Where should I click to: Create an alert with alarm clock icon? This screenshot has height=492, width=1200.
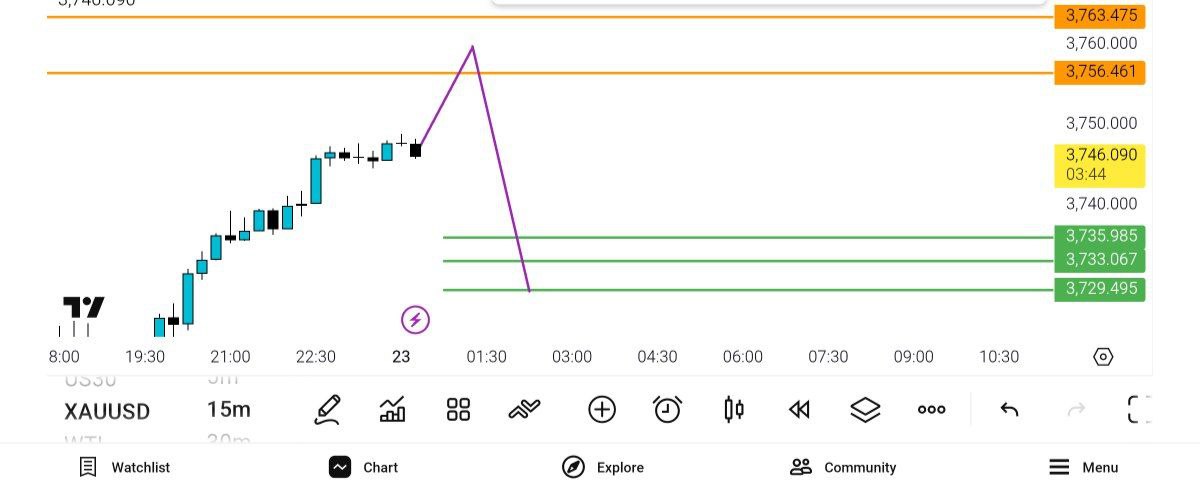pyautogui.click(x=667, y=409)
